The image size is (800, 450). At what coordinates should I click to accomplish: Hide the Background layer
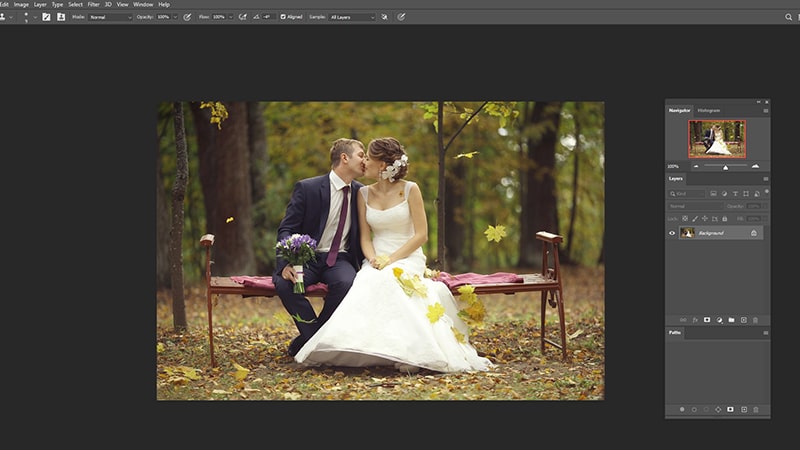pos(672,233)
